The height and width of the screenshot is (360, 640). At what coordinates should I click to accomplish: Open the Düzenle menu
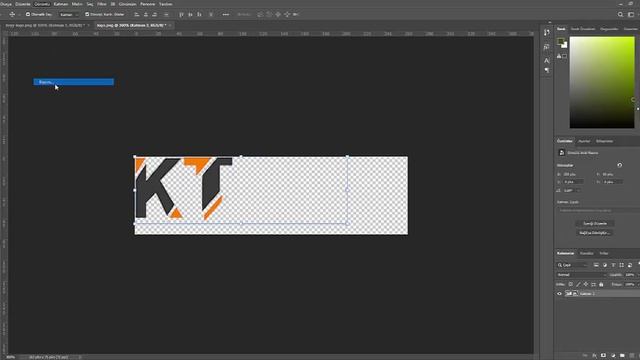click(x=22, y=4)
